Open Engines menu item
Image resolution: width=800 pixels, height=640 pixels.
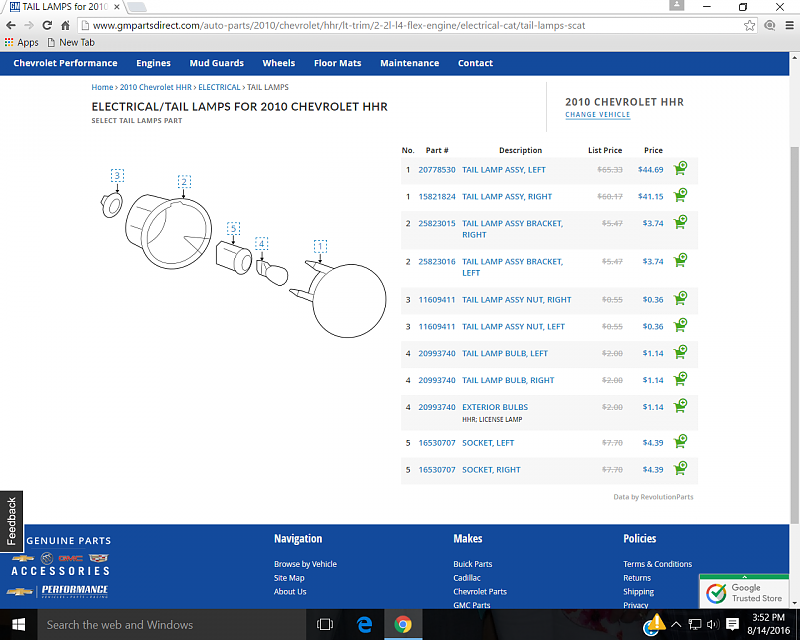pyautogui.click(x=154, y=63)
